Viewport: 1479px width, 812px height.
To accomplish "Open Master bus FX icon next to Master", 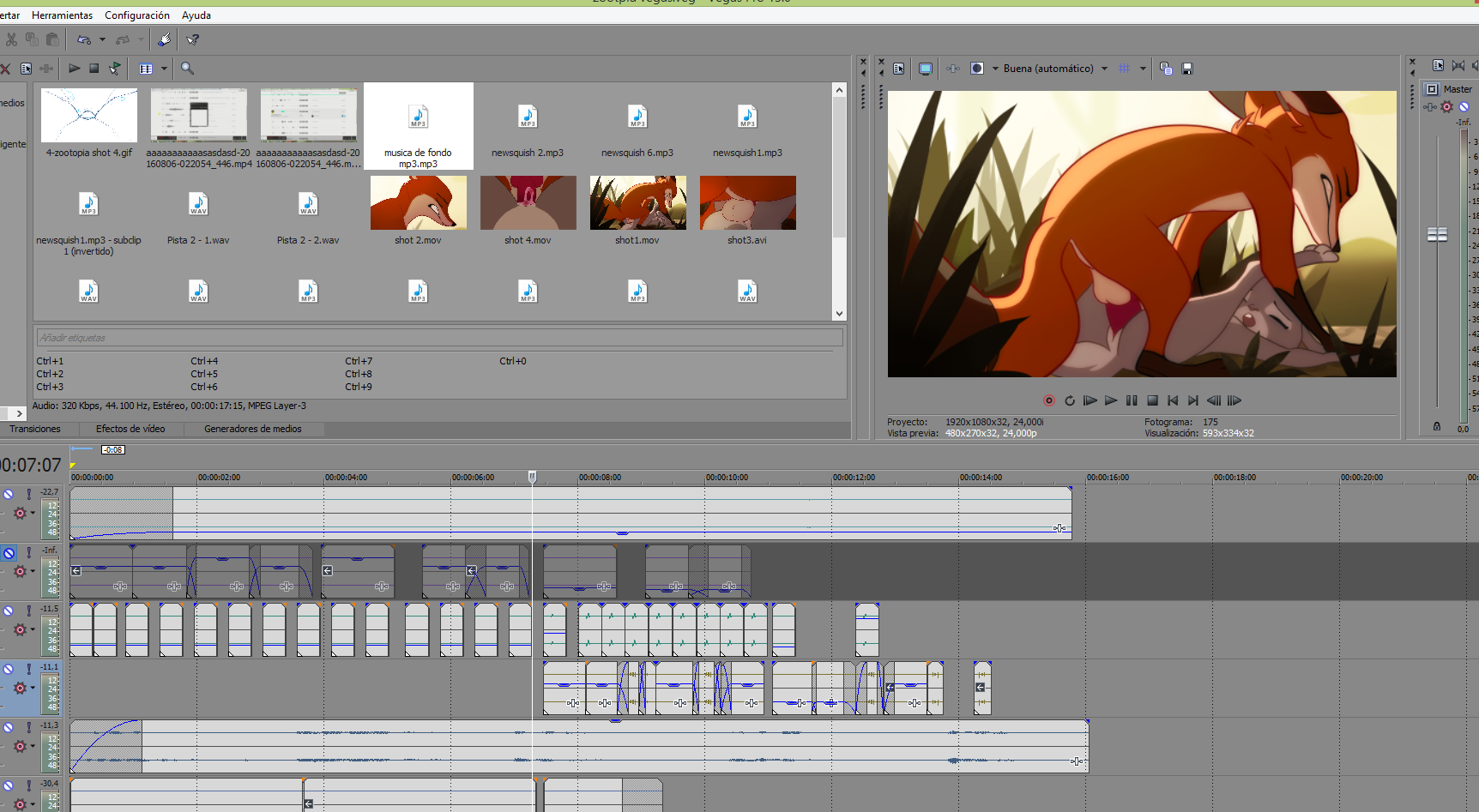I will [x=1431, y=107].
